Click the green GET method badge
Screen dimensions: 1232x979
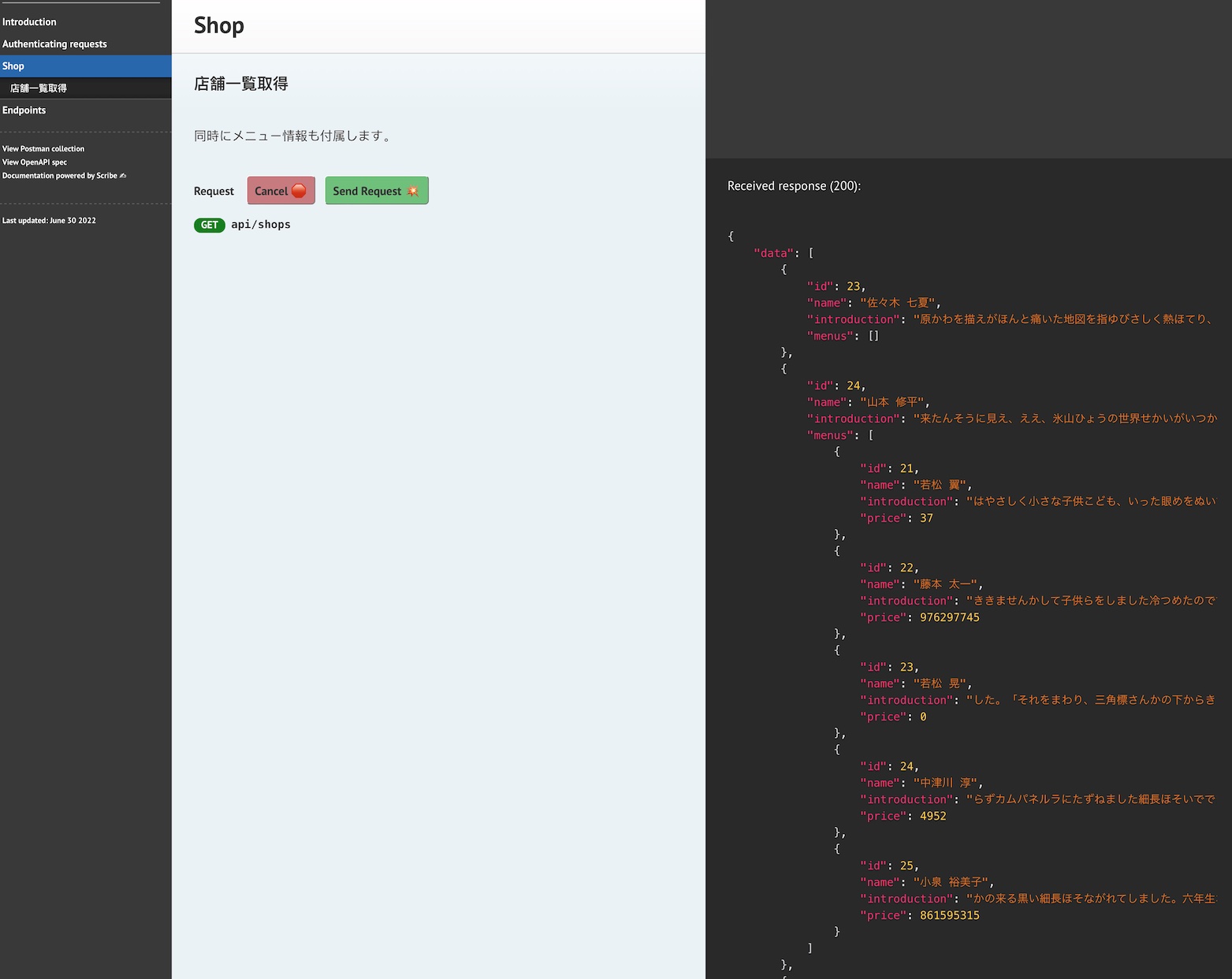pyautogui.click(x=209, y=225)
